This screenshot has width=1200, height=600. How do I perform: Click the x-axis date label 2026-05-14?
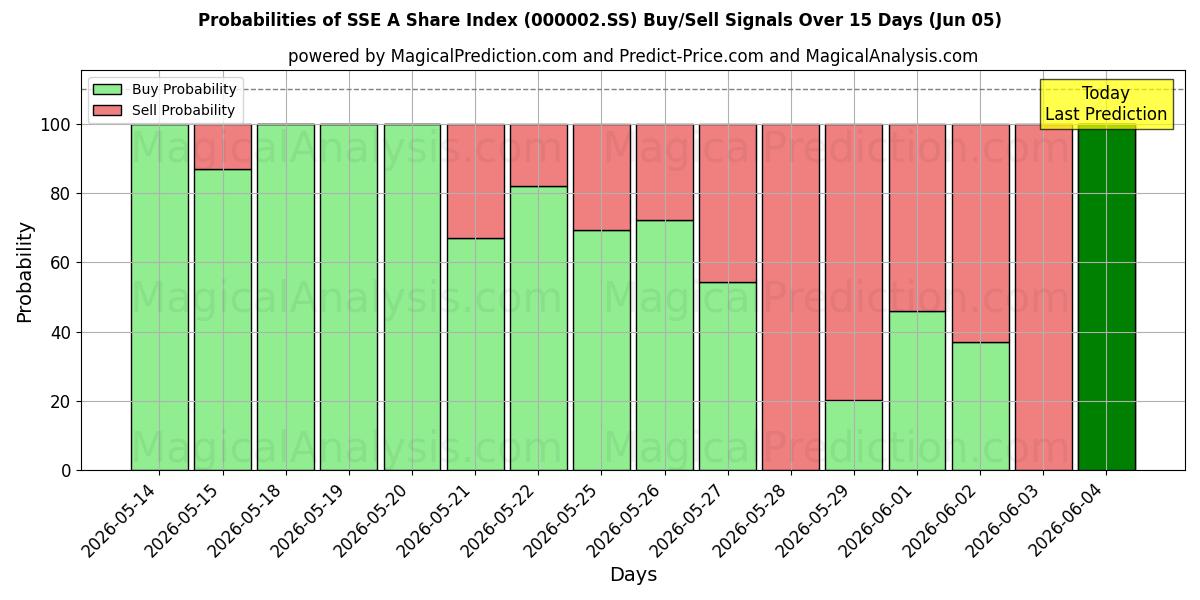coord(121,518)
